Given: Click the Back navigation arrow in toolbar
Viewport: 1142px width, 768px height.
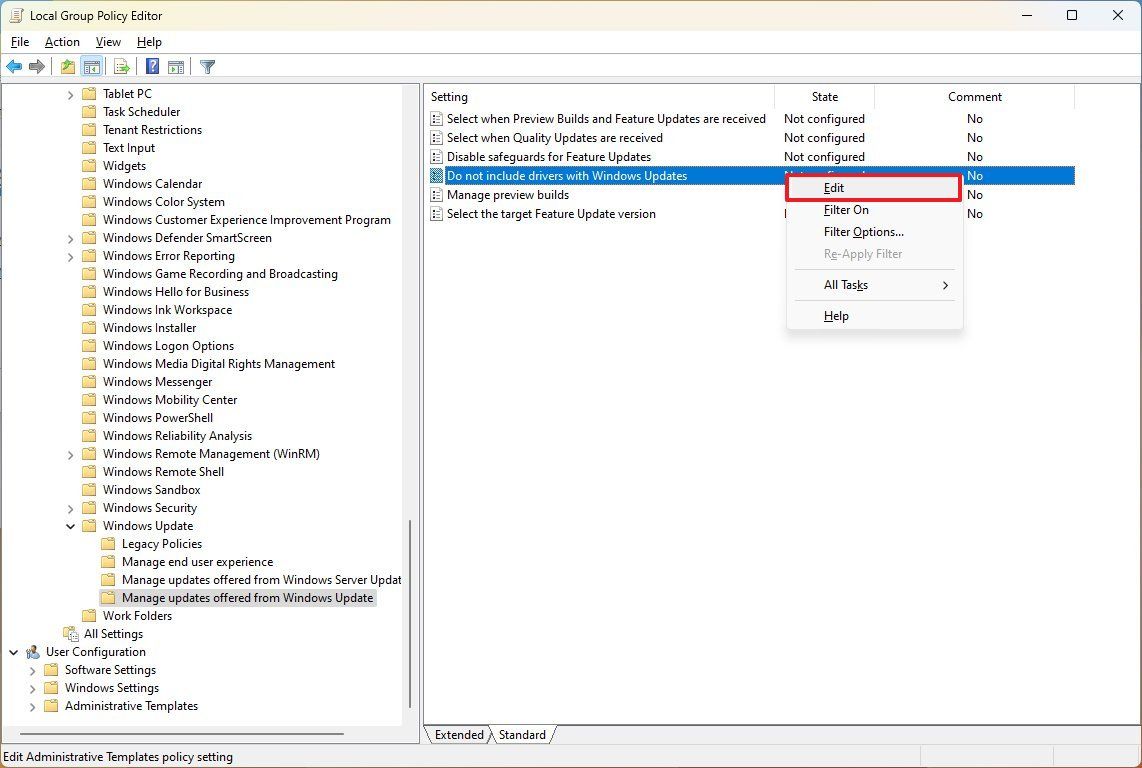Looking at the screenshot, I should point(14,66).
